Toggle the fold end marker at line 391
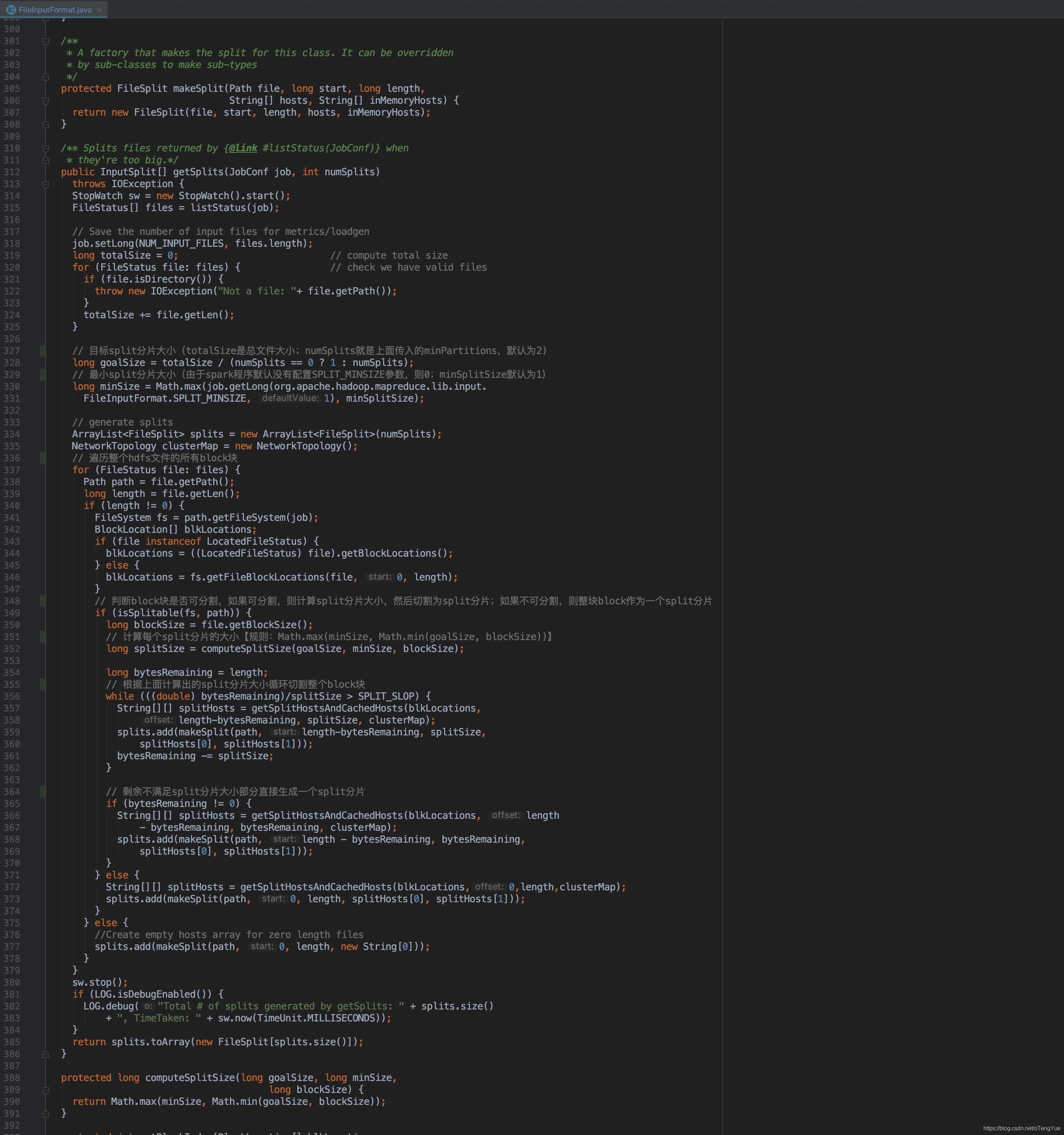1064x1135 pixels. coord(46,1113)
